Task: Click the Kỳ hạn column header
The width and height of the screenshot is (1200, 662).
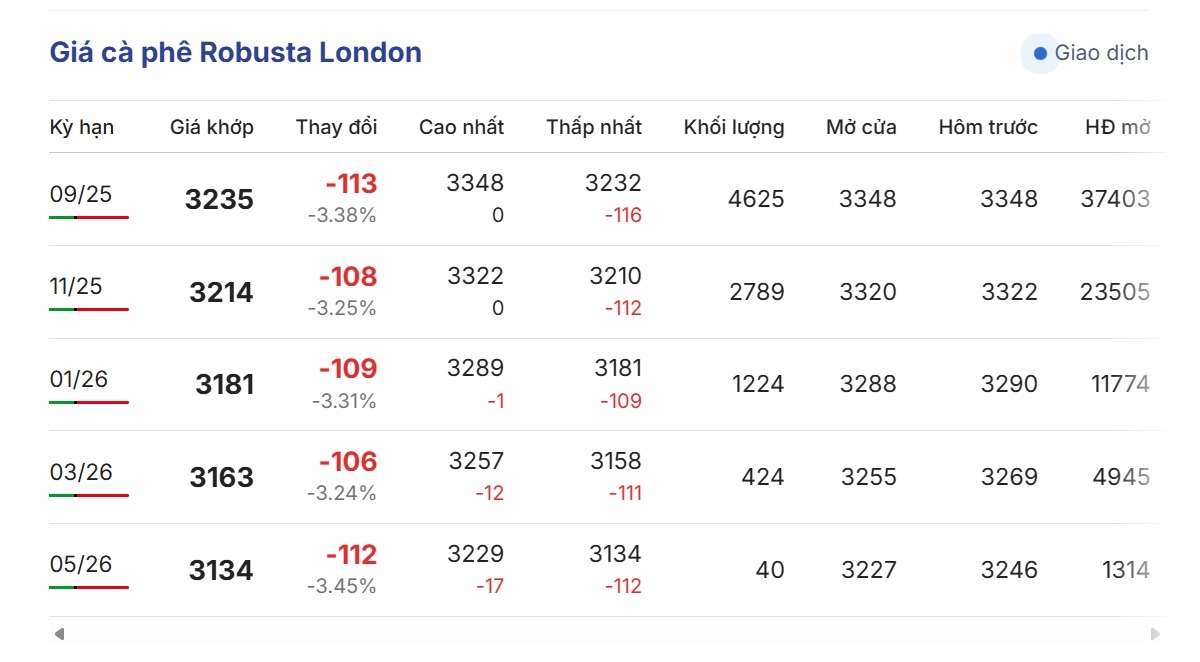Action: 82,127
